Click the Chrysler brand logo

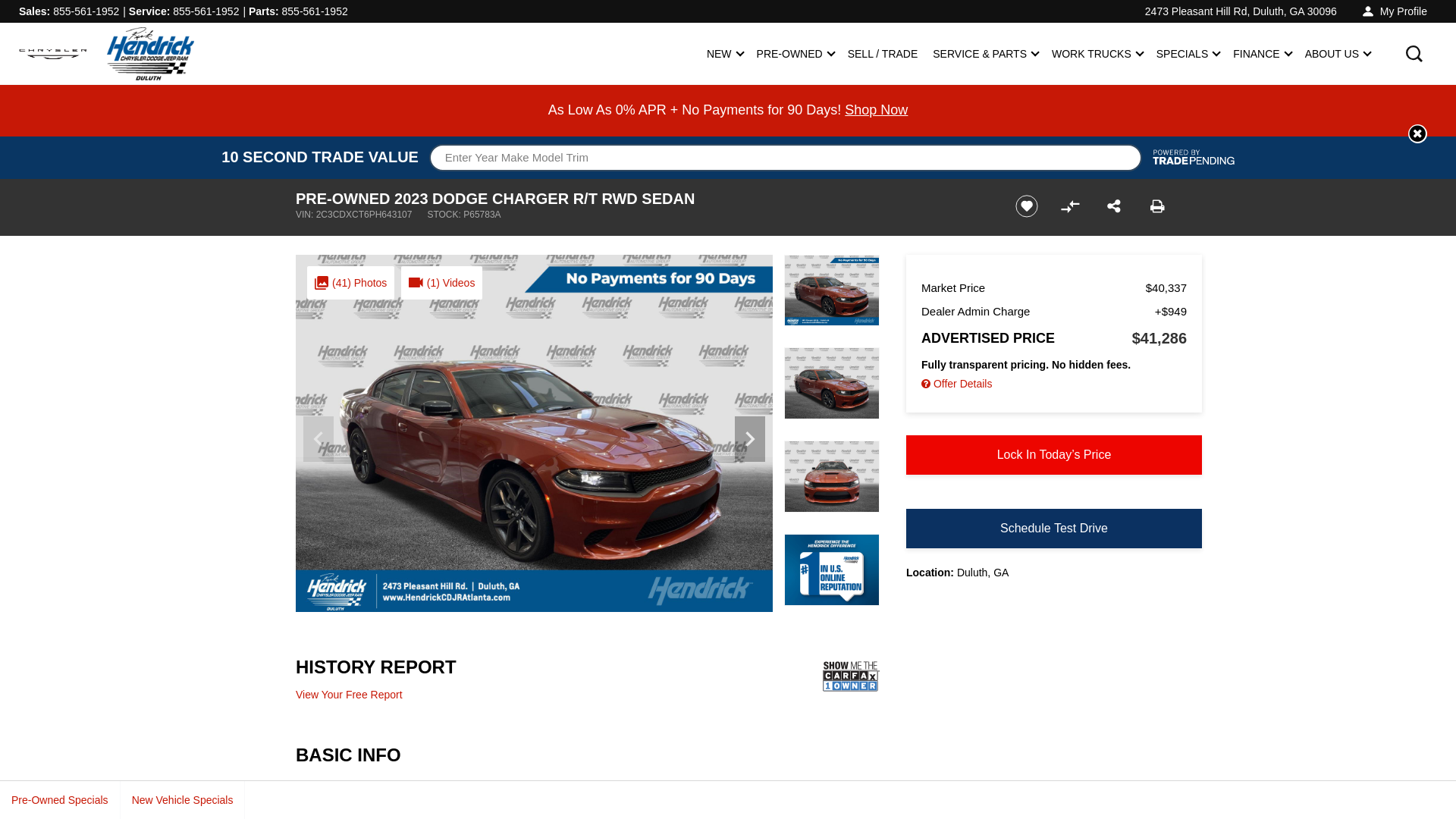53,54
